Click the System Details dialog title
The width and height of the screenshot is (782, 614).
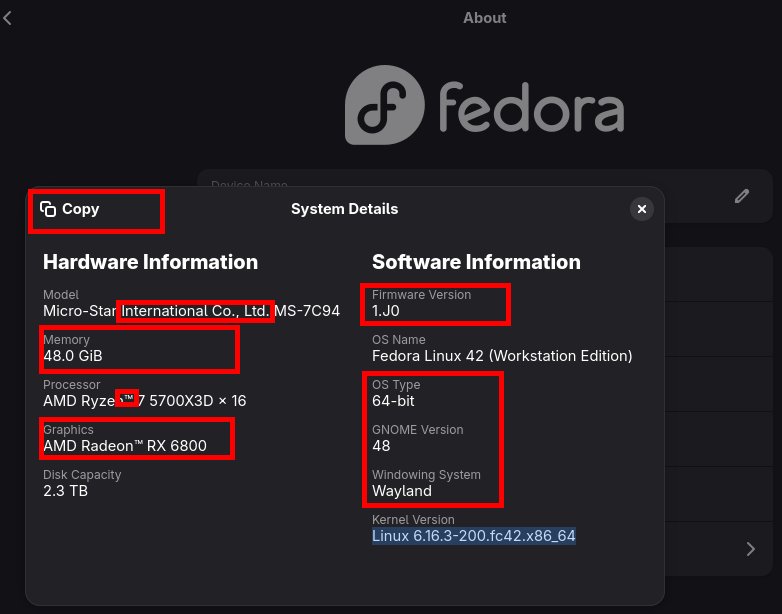344,209
